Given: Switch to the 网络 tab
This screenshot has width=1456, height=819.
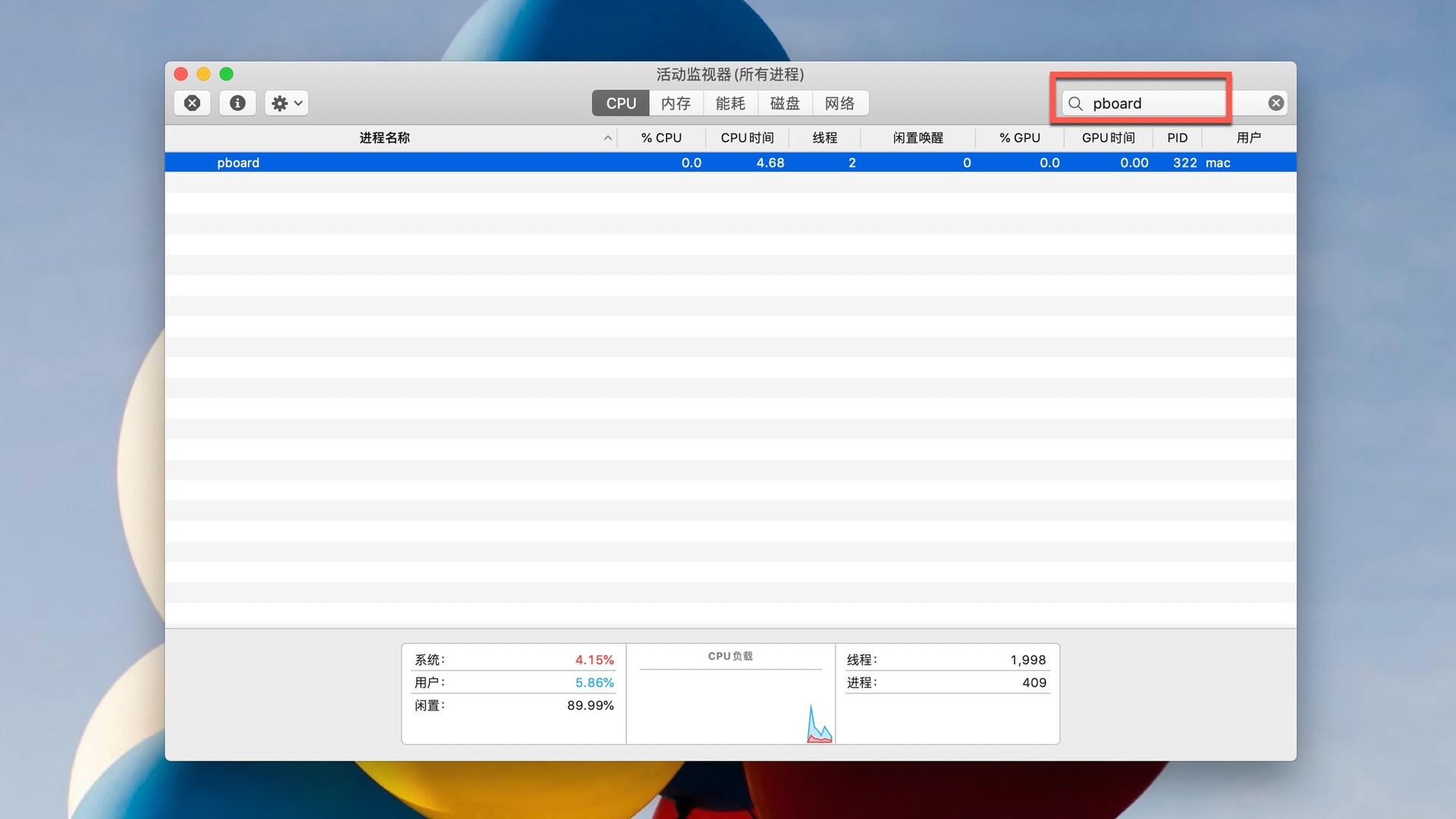Looking at the screenshot, I should click(x=840, y=103).
